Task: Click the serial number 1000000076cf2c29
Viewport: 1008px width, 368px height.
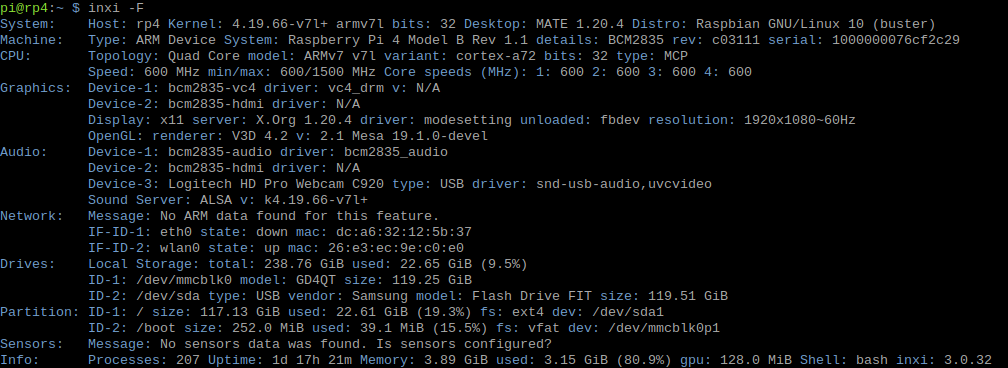Action: 896,41
